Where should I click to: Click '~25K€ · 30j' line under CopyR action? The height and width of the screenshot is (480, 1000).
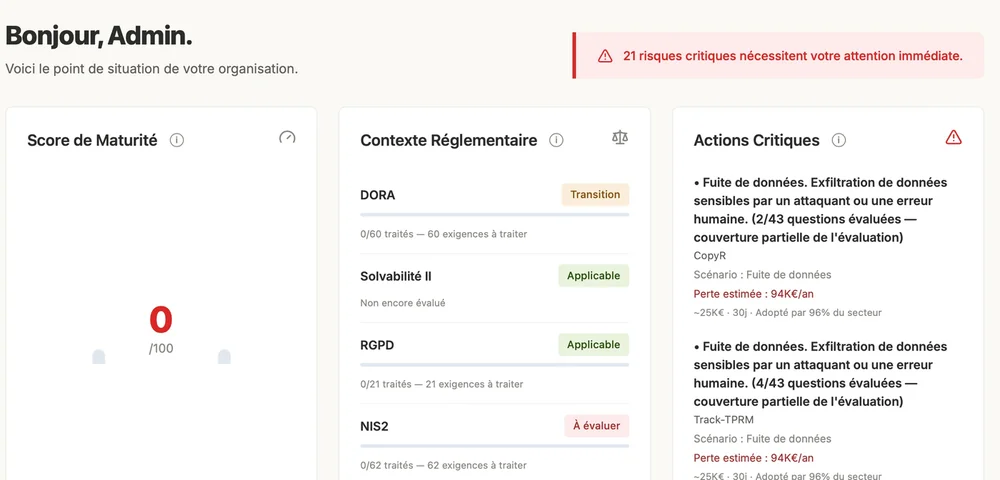tap(788, 312)
